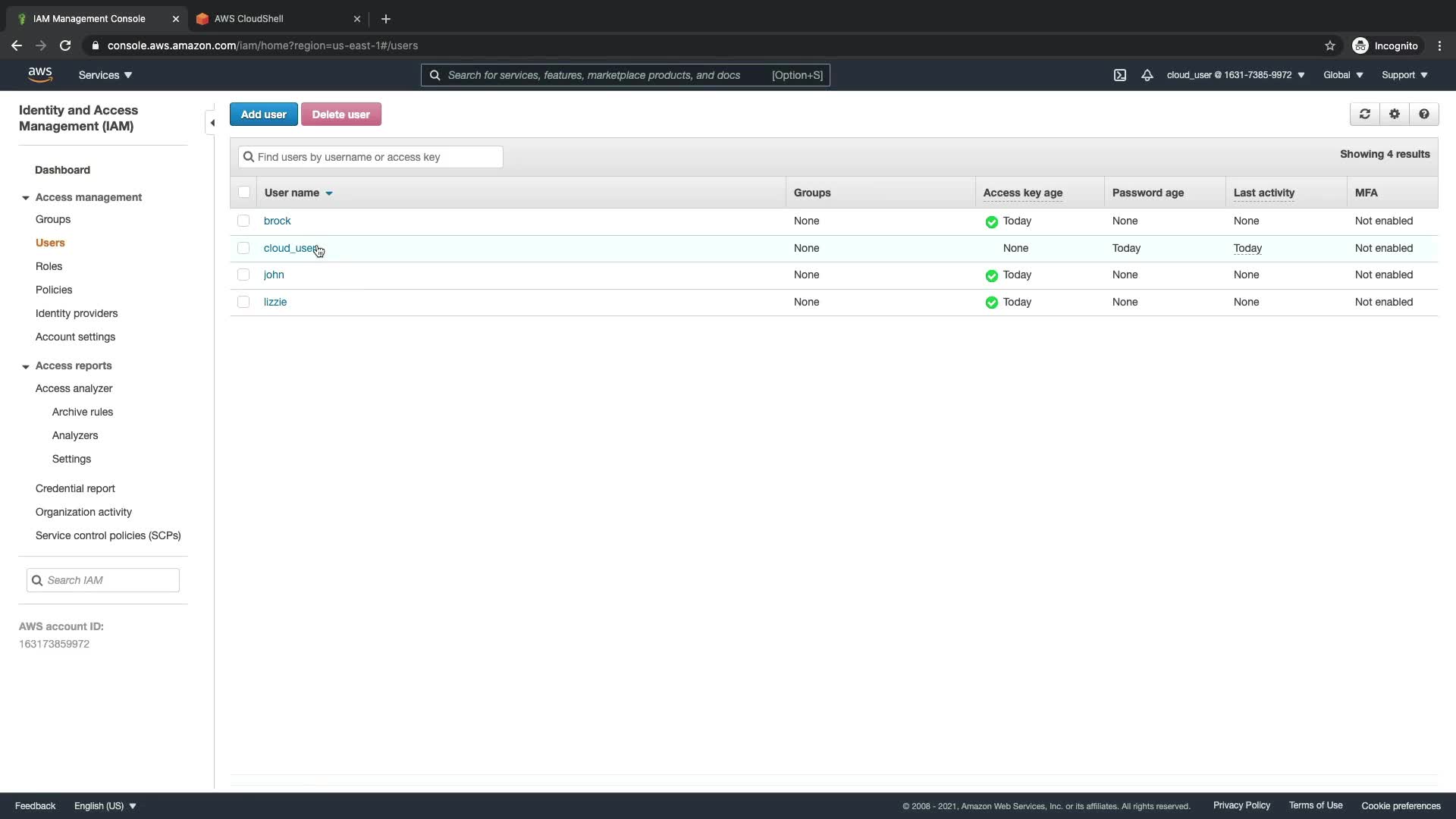Switch to the AWS CloudShell tab
This screenshot has width=1456, height=819.
[x=249, y=19]
